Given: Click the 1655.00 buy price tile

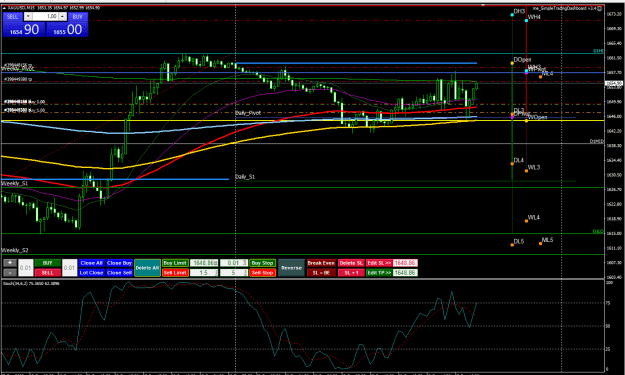Looking at the screenshot, I should click(x=67, y=29).
